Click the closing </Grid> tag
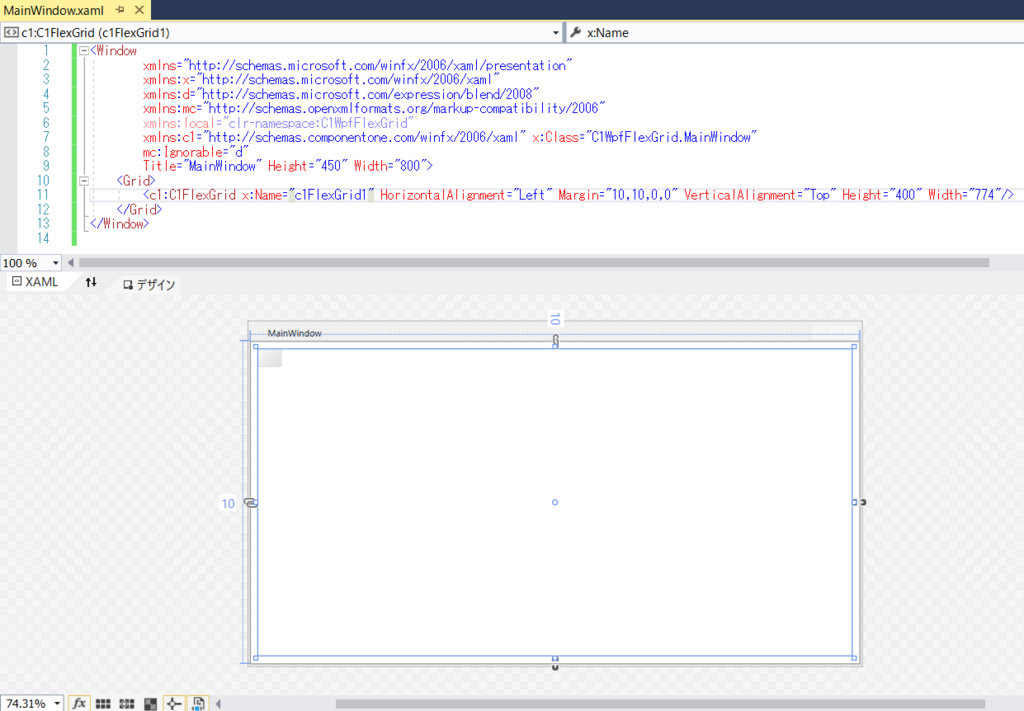 click(139, 210)
